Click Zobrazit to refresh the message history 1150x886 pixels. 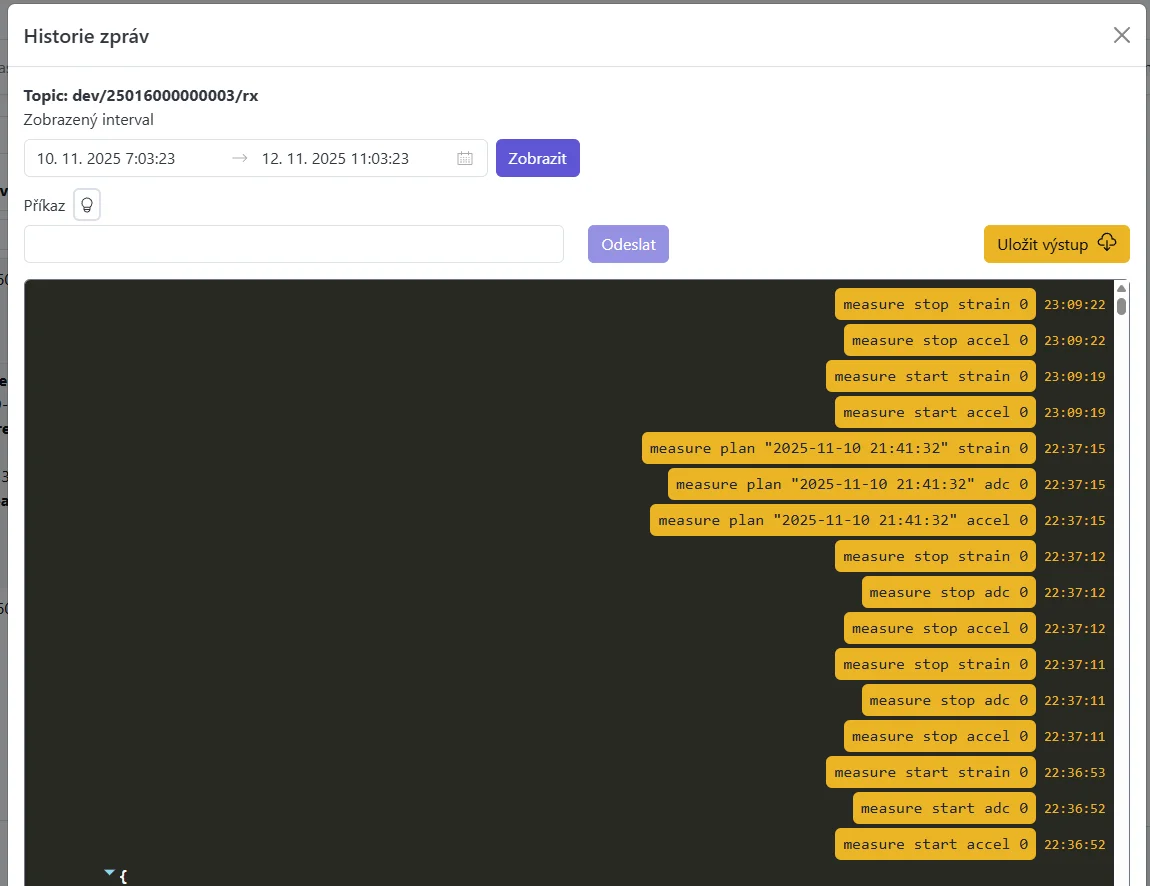coord(537,157)
